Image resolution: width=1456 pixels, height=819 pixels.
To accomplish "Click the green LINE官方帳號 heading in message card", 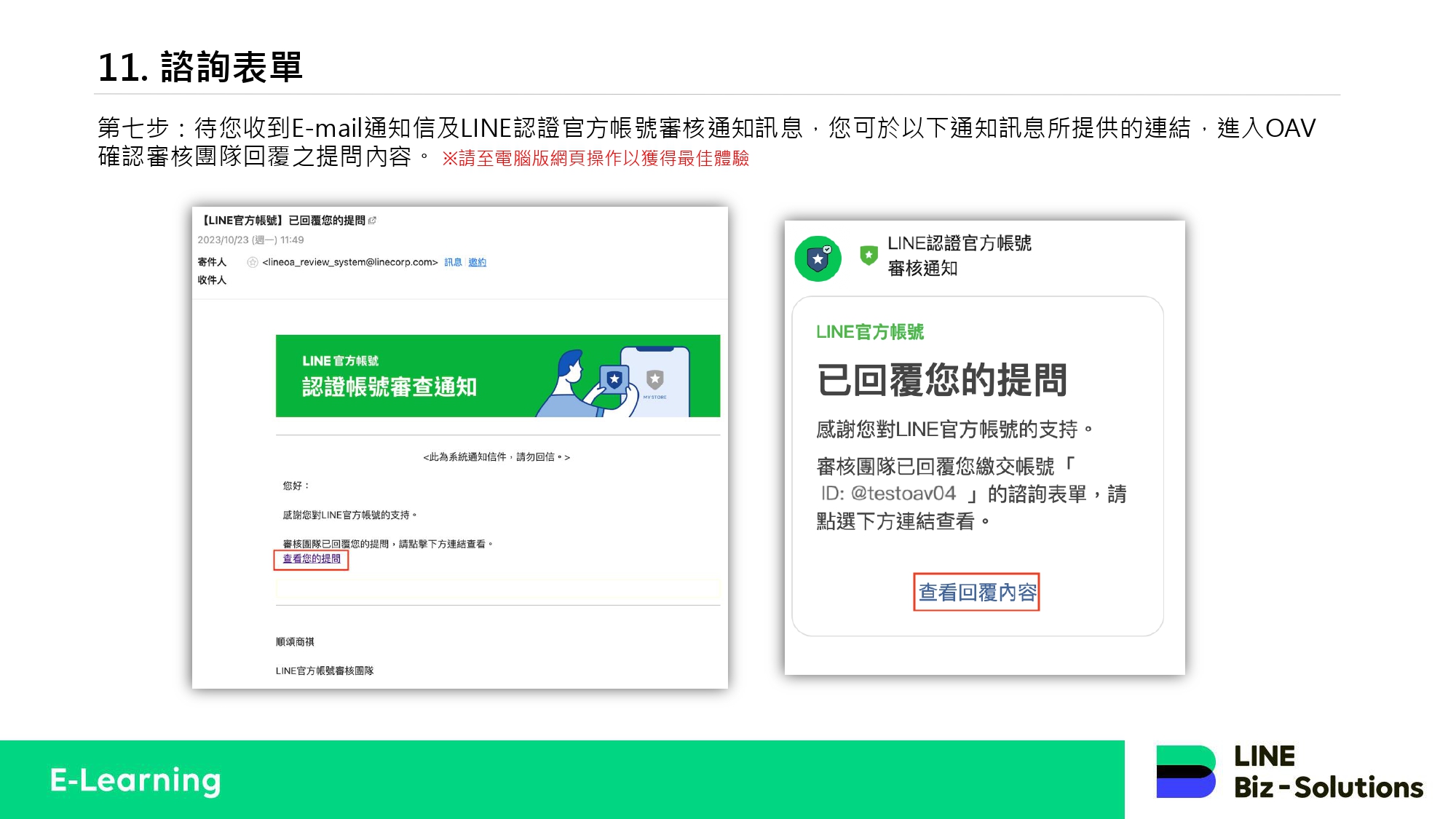I will point(870,332).
